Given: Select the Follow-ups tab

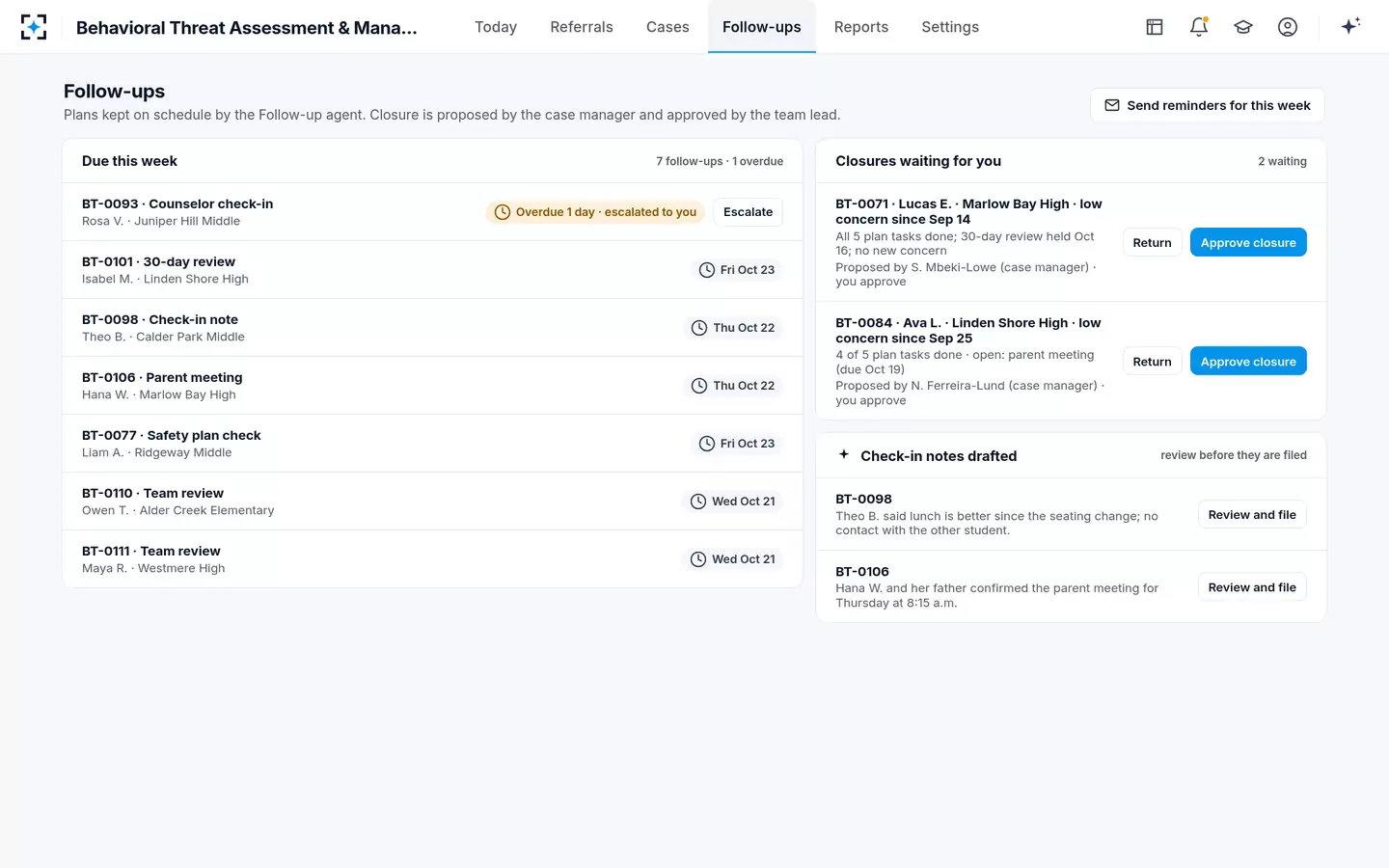Looking at the screenshot, I should point(762,27).
